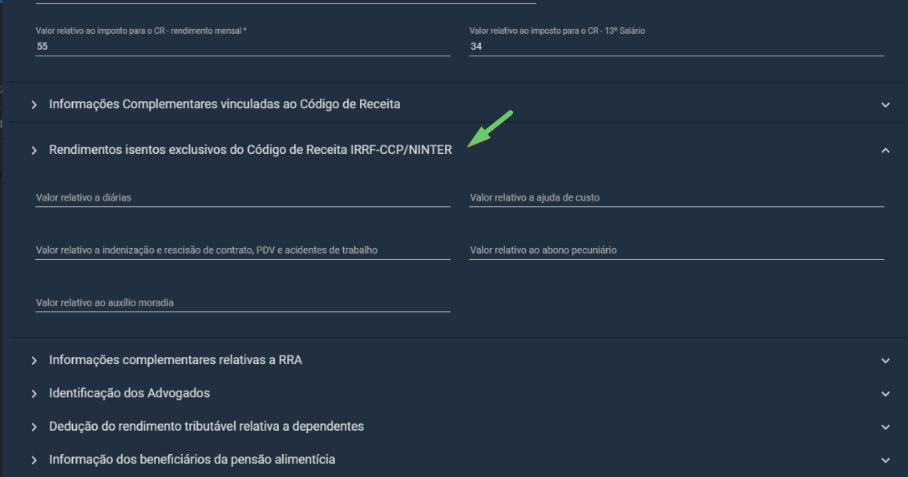Click left chevron beside Dedução do rendimento tributável

(34, 427)
